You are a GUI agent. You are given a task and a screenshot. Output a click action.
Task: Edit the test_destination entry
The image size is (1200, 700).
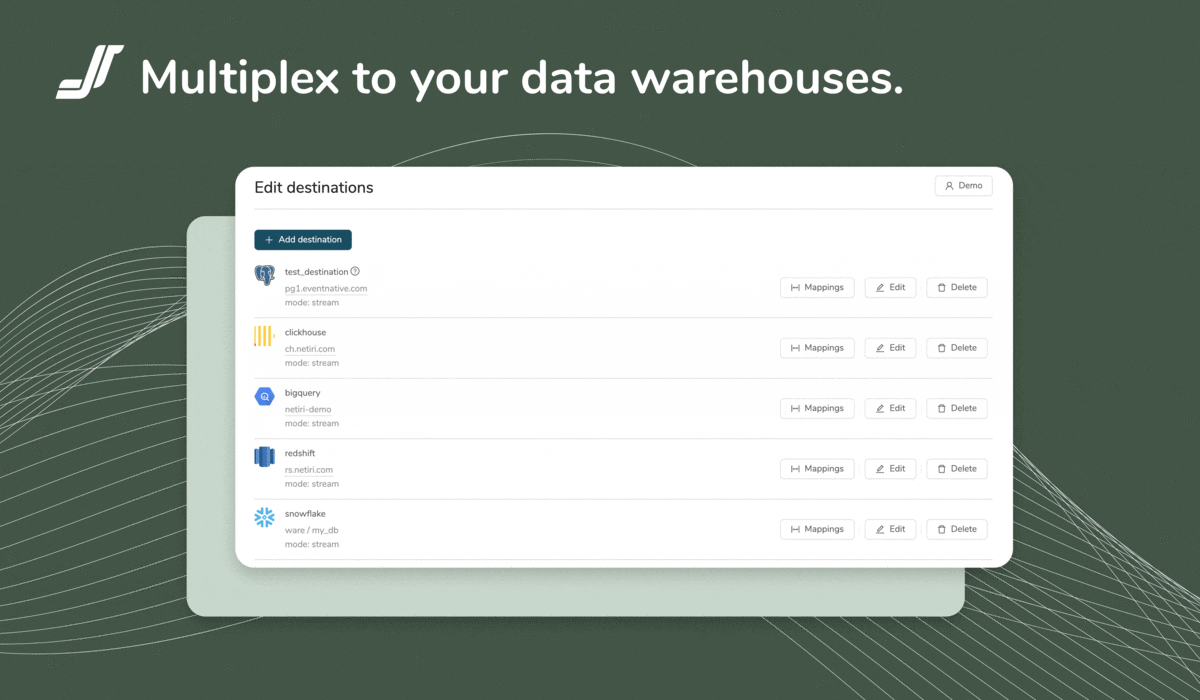[890, 287]
